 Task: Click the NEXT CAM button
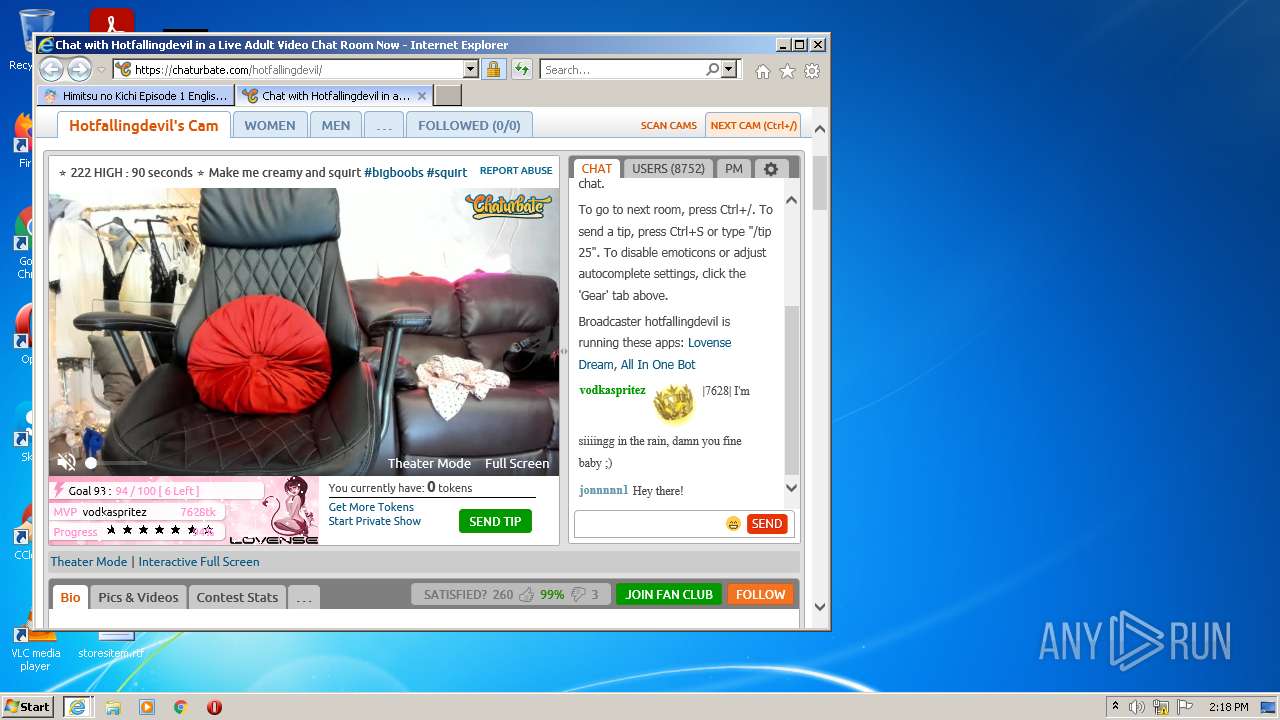pyautogui.click(x=753, y=125)
